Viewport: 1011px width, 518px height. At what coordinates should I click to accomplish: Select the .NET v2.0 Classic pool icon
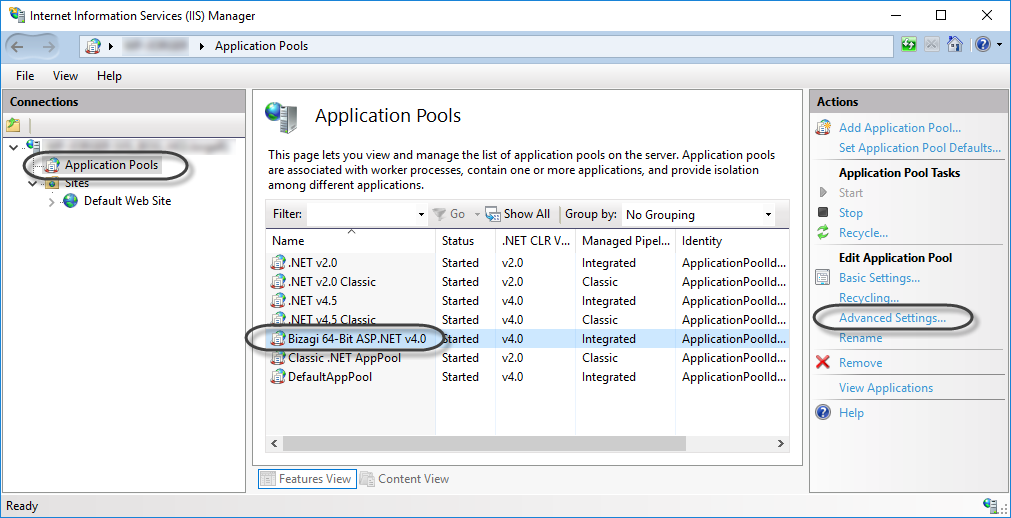[x=278, y=281]
